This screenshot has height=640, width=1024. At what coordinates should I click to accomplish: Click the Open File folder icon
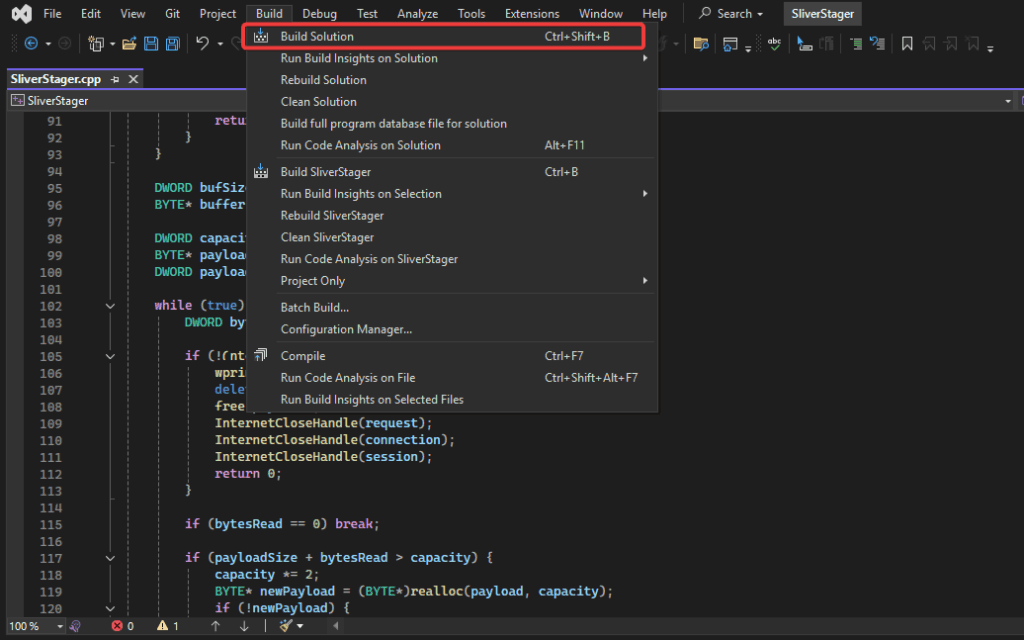(x=129, y=44)
